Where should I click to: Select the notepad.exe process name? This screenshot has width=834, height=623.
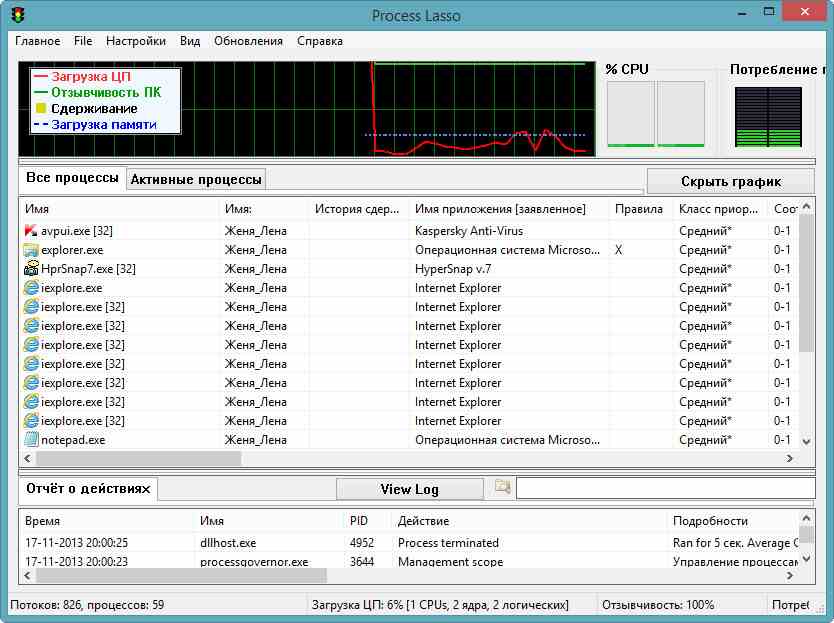[73, 440]
